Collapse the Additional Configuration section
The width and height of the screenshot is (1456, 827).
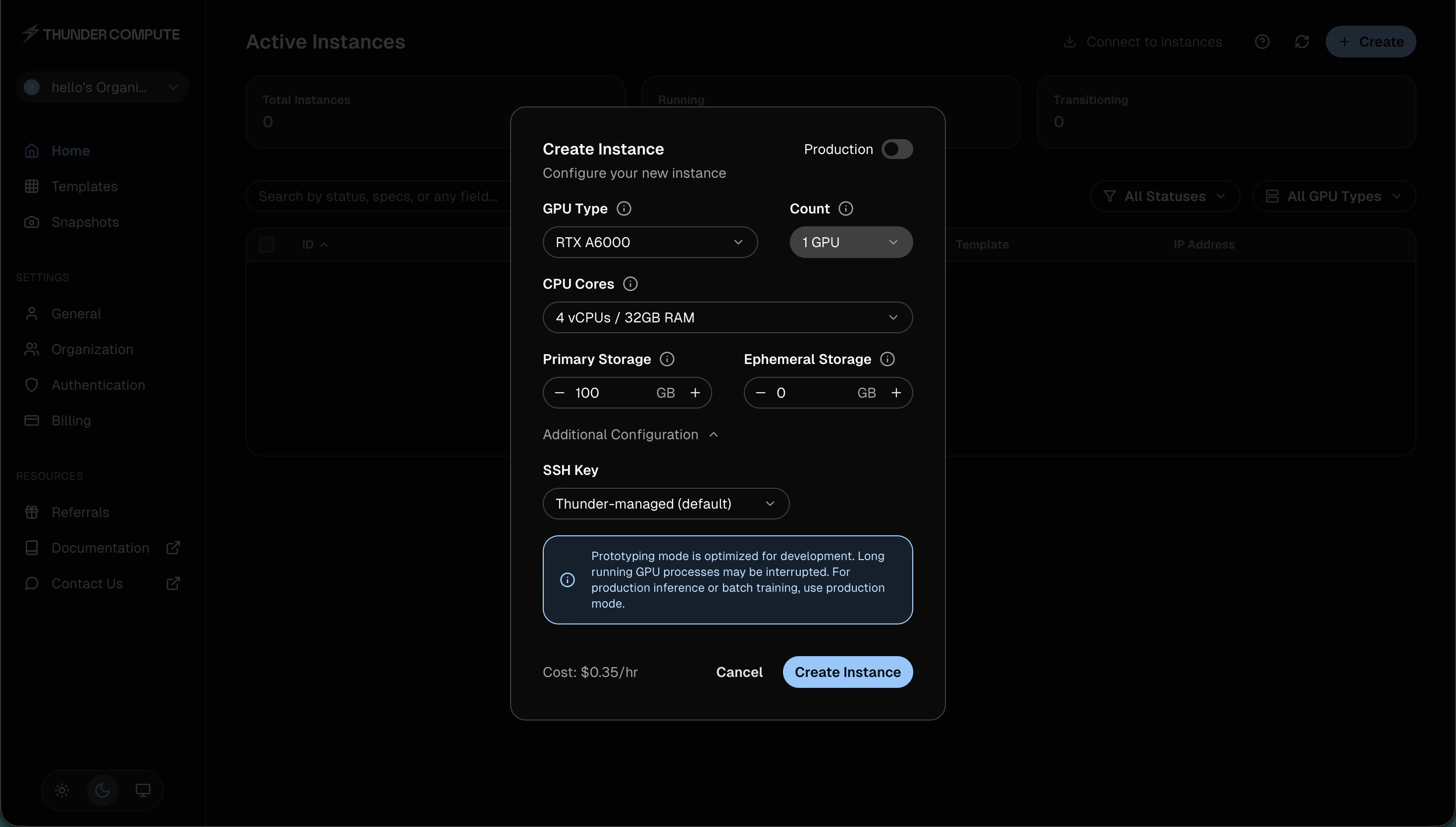tap(630, 434)
